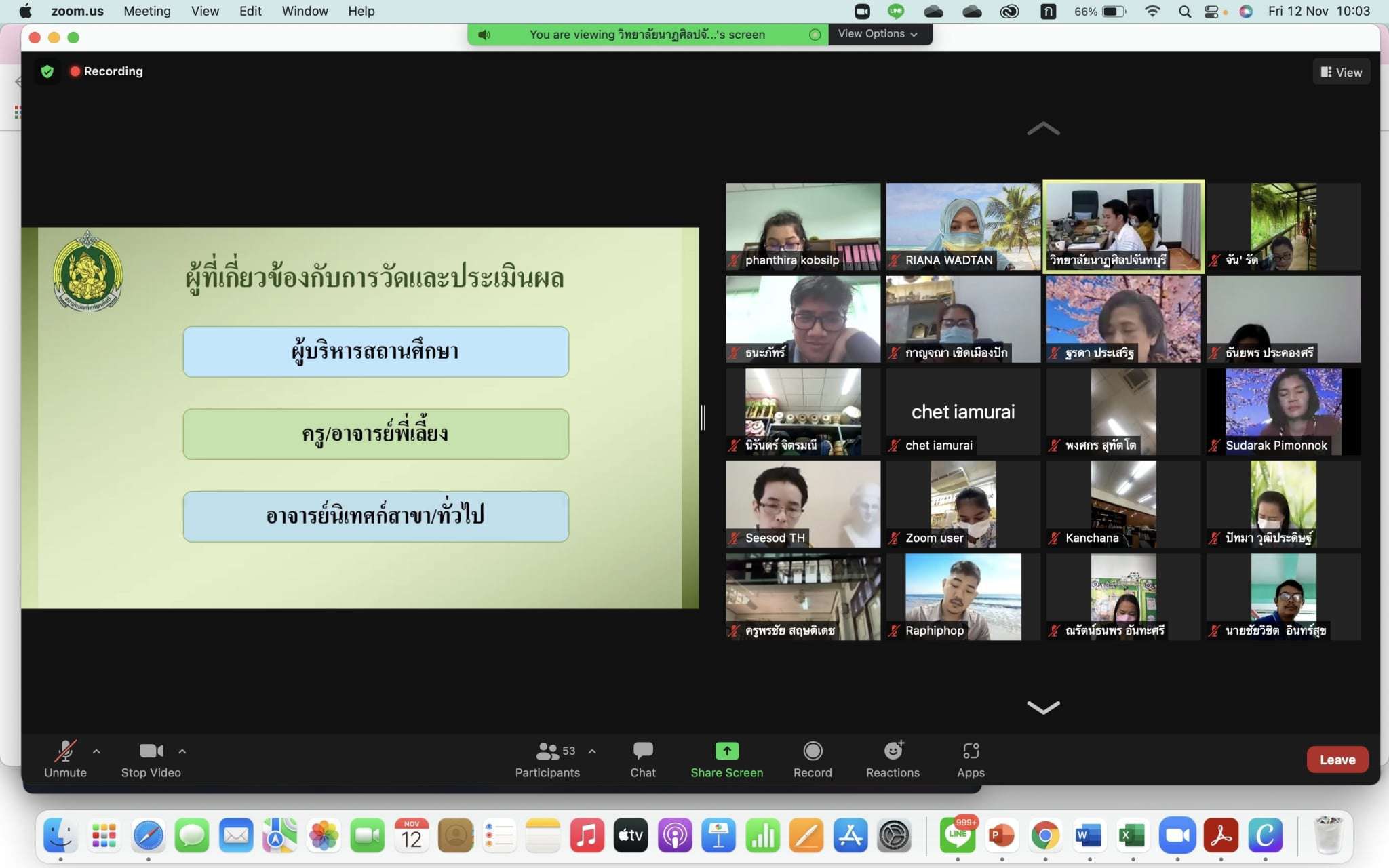Open the Window menu
Screen dimensions: 1389x868
tap(305, 11)
